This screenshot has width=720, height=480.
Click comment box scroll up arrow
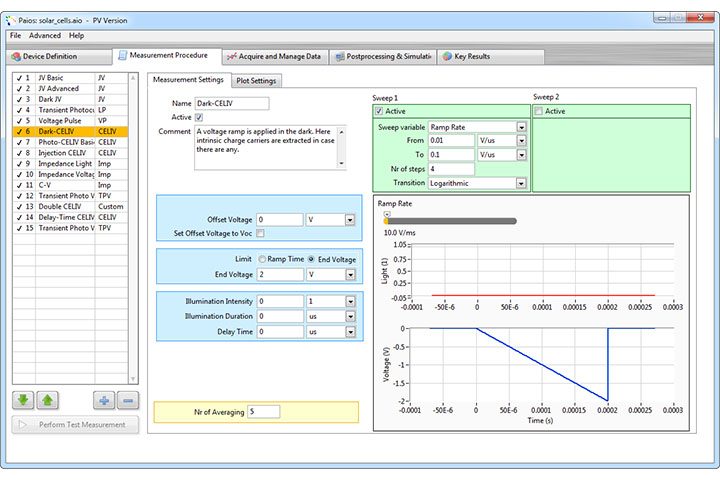(341, 132)
